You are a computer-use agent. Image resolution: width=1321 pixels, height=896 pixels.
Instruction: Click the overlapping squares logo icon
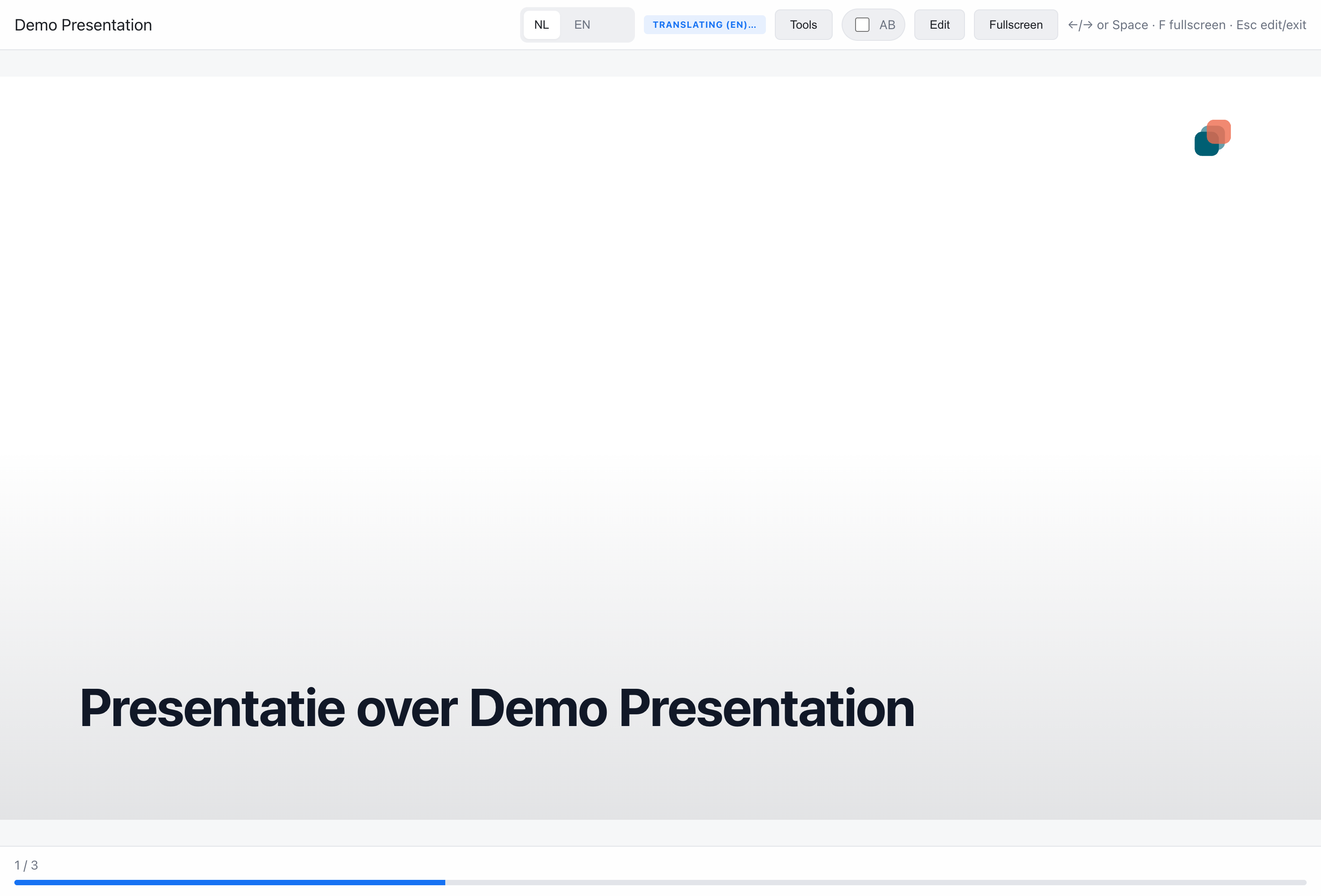tap(1212, 138)
